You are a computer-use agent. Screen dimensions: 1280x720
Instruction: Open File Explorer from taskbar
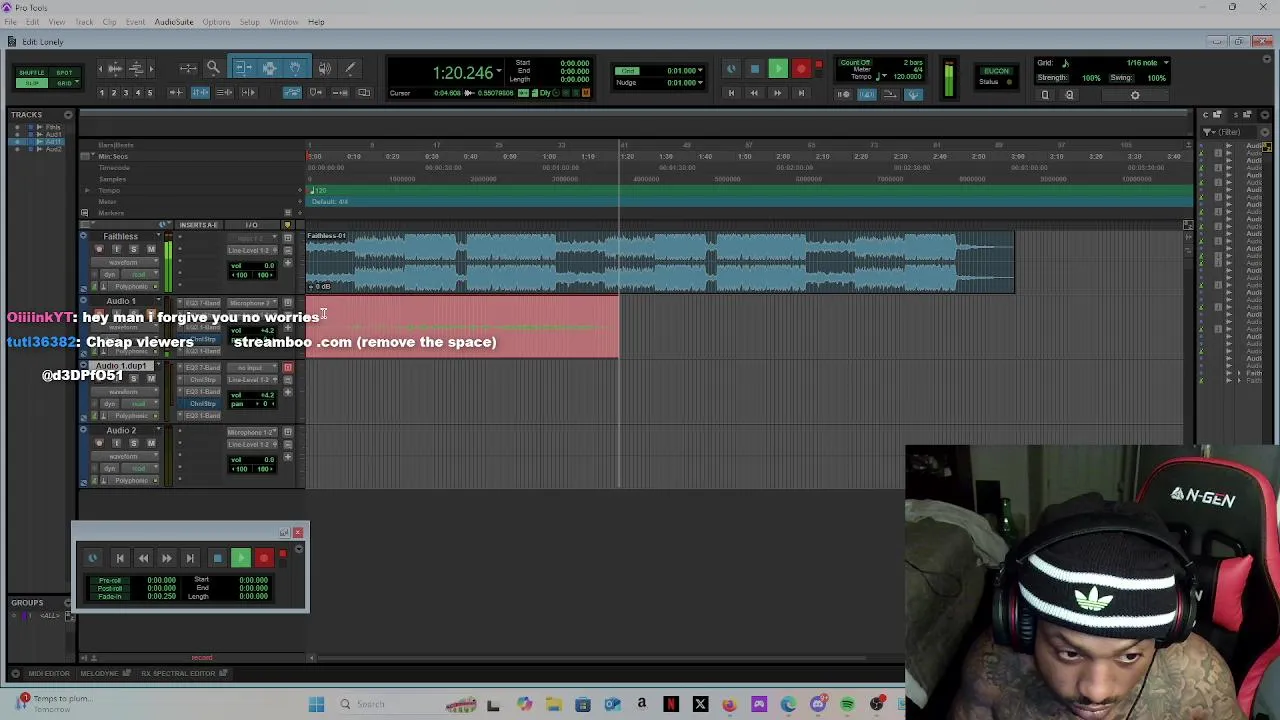pyautogui.click(x=553, y=704)
